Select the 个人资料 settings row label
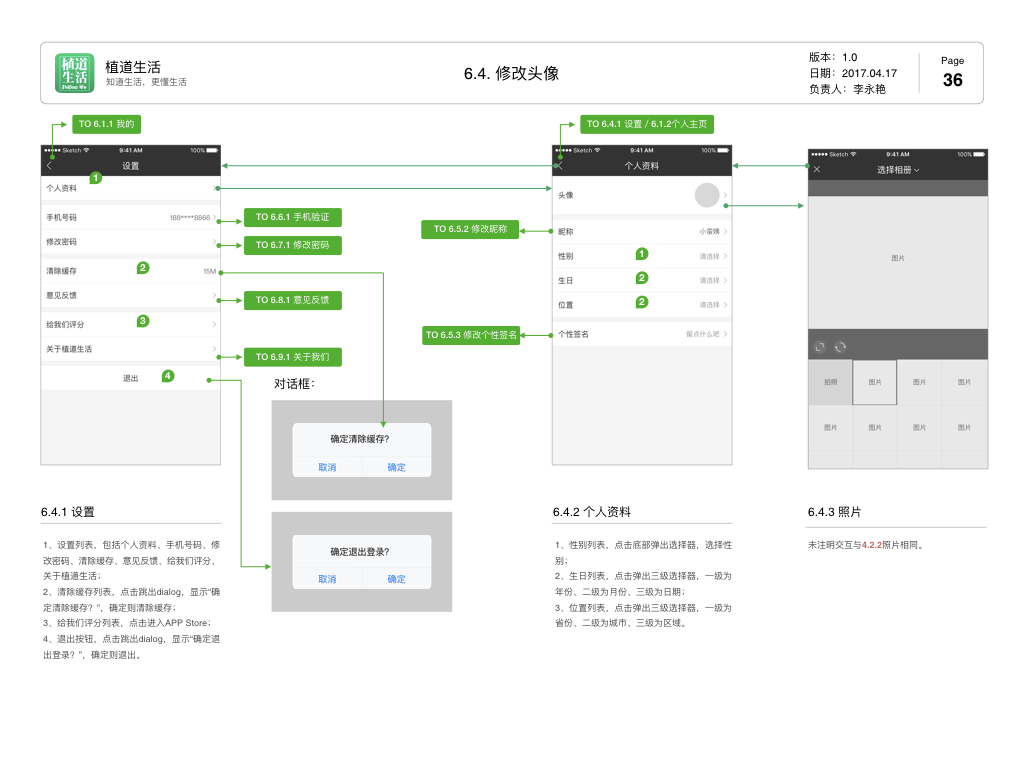Viewport: 1024px width, 768px height. coord(61,188)
